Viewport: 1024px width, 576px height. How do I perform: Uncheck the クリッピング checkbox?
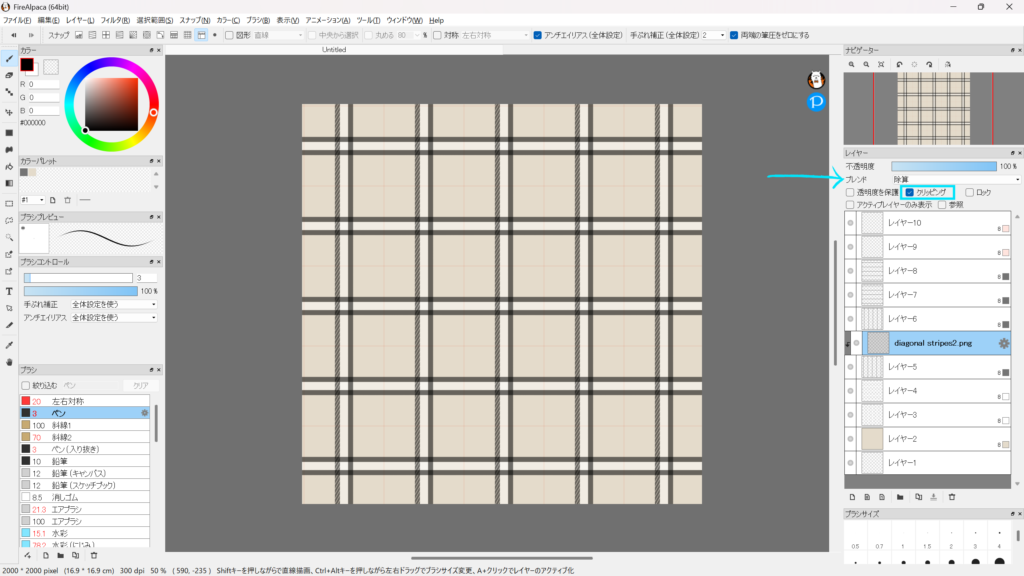click(909, 192)
